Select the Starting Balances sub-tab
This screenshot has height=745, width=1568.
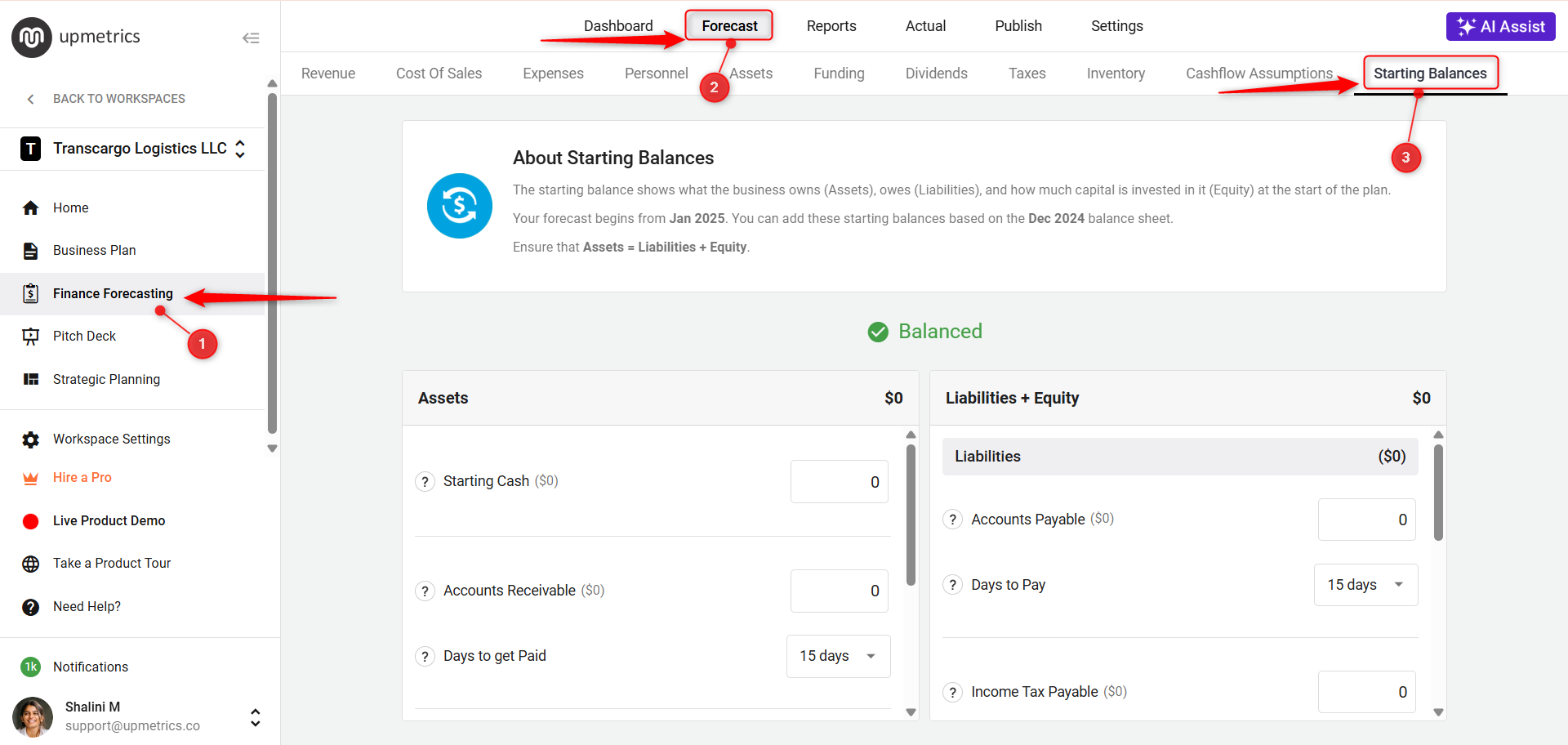coord(1431,74)
